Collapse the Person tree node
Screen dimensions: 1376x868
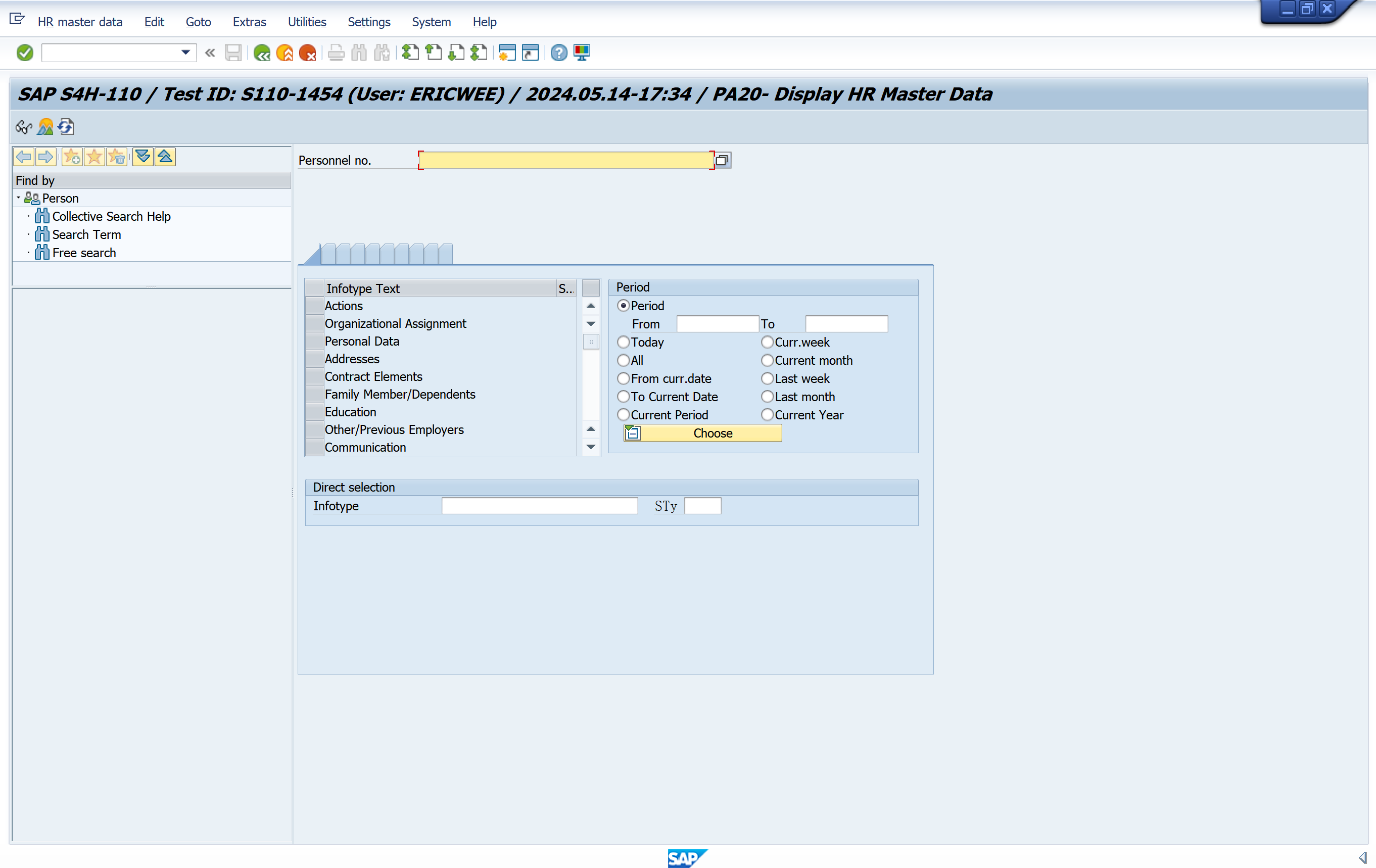point(18,198)
